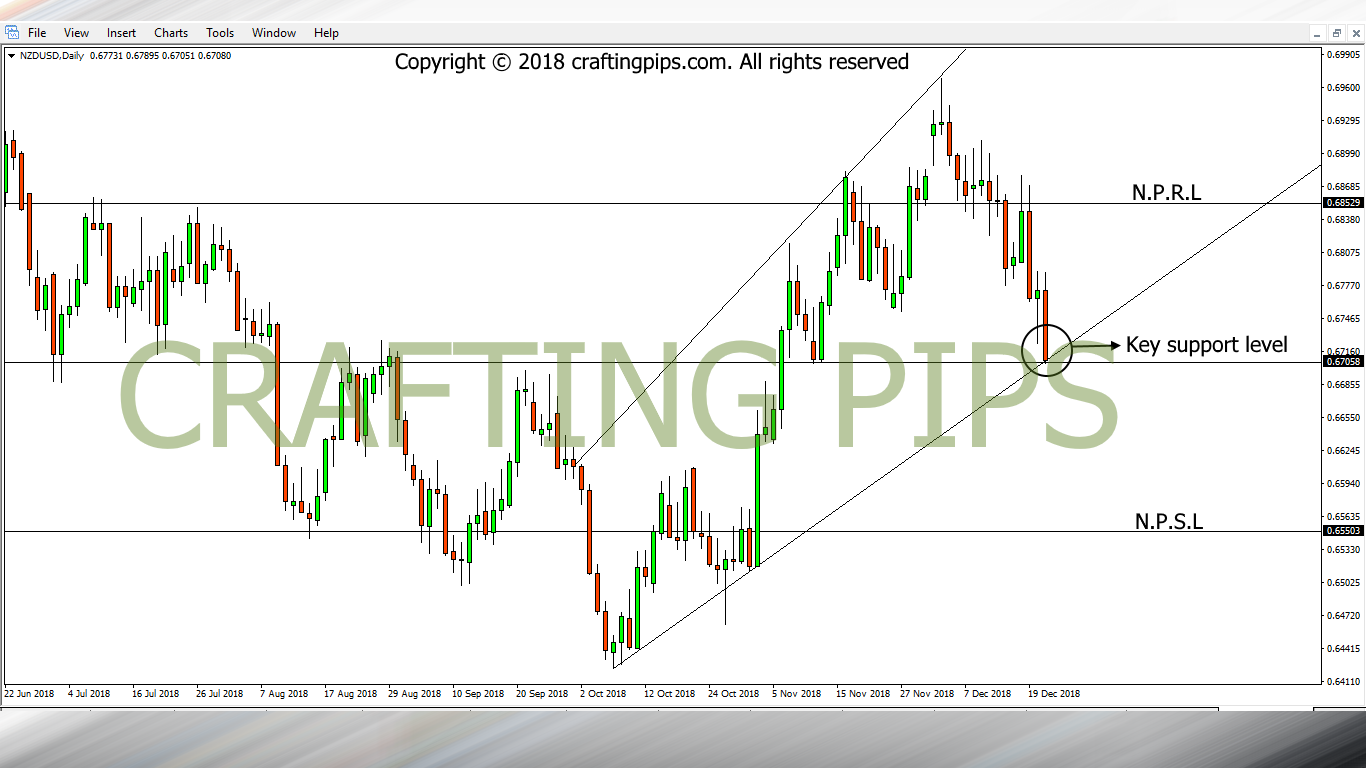Image resolution: width=1366 pixels, height=768 pixels.
Task: Click the 24 Oct 2018 date label
Action: [x=734, y=693]
